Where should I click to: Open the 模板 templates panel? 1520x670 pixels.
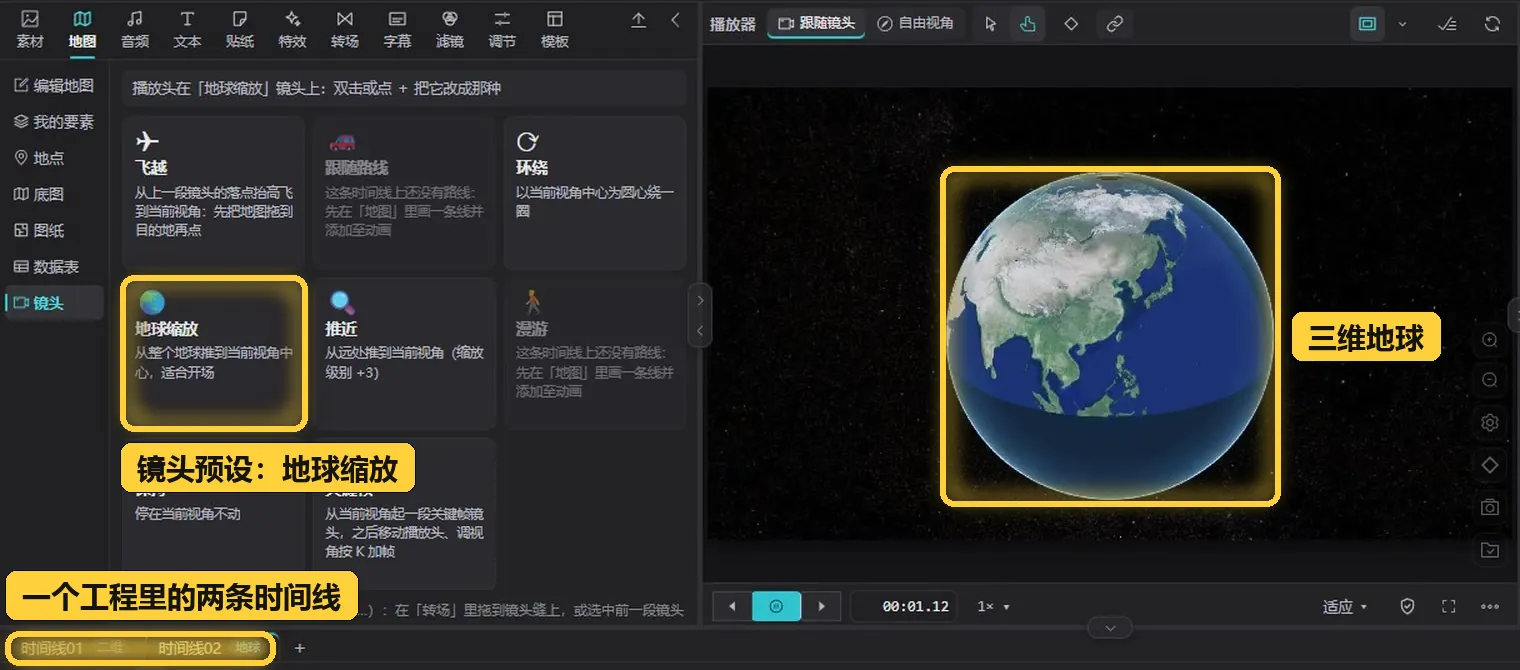tap(555, 29)
